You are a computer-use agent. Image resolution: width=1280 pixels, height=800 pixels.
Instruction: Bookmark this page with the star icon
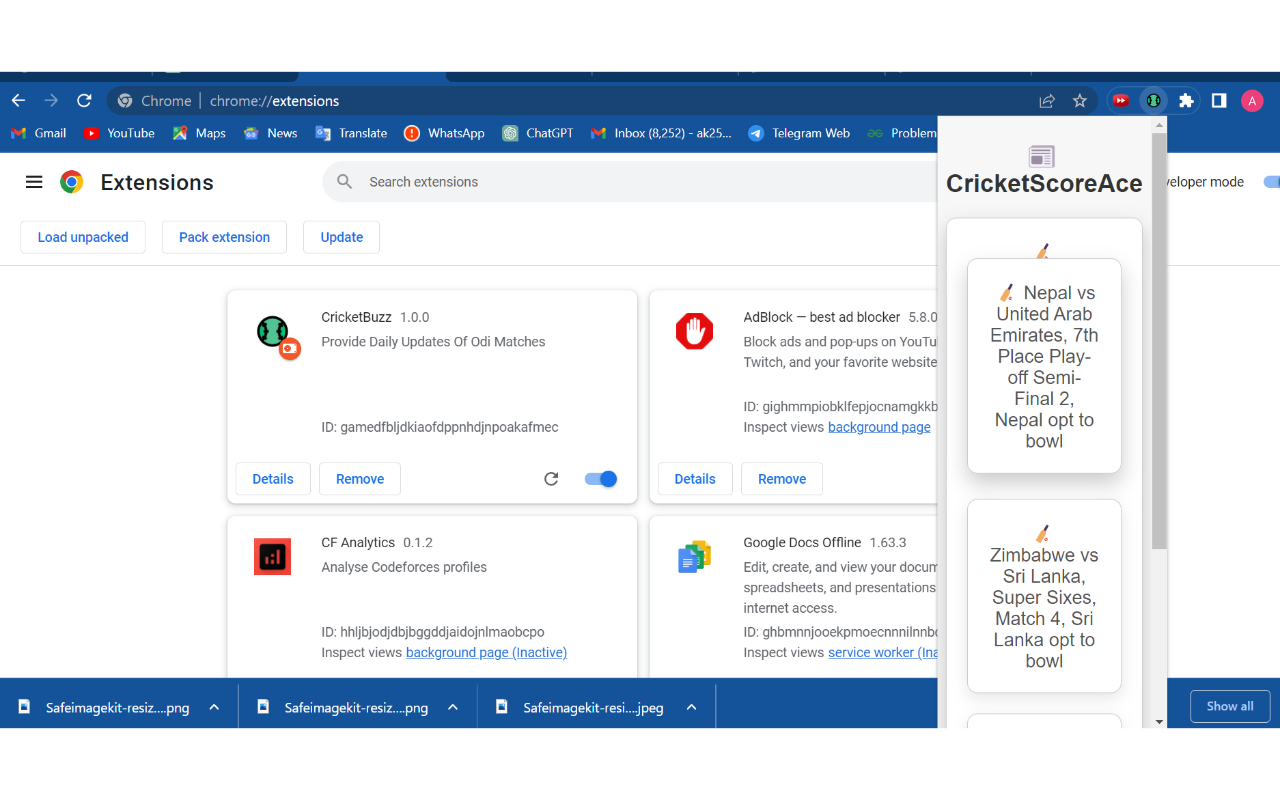click(x=1080, y=101)
